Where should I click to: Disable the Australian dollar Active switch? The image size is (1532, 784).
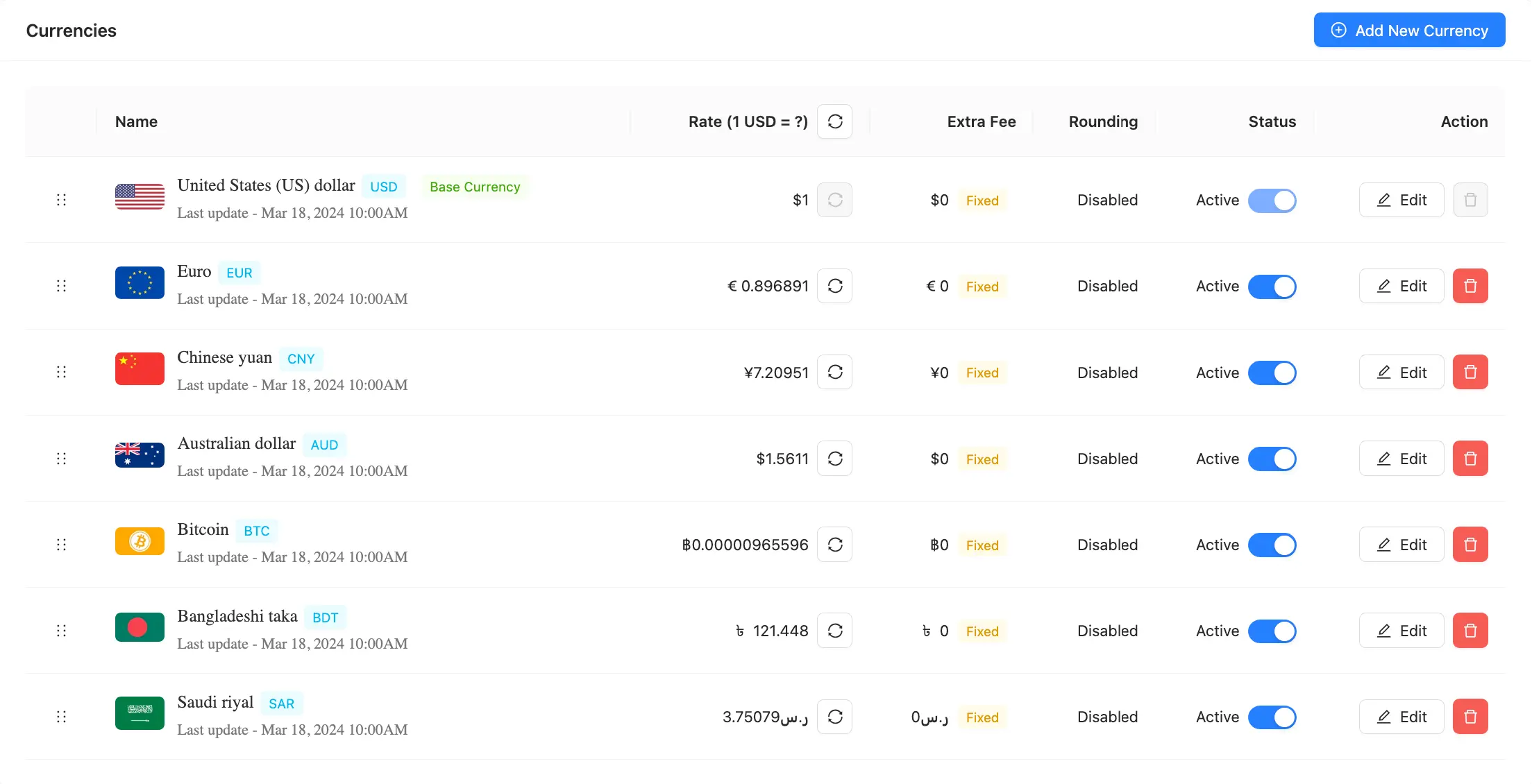click(1272, 459)
